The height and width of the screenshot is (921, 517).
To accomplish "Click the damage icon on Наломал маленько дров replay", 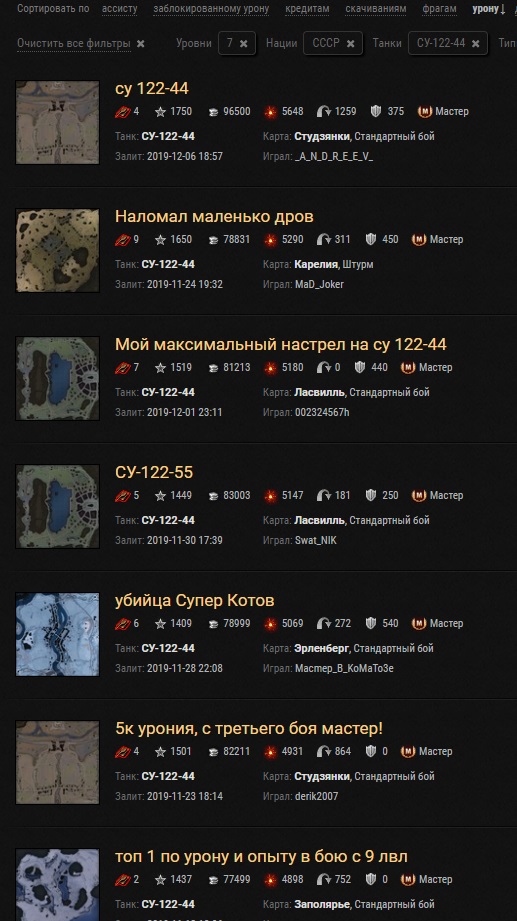I will pyautogui.click(x=270, y=239).
